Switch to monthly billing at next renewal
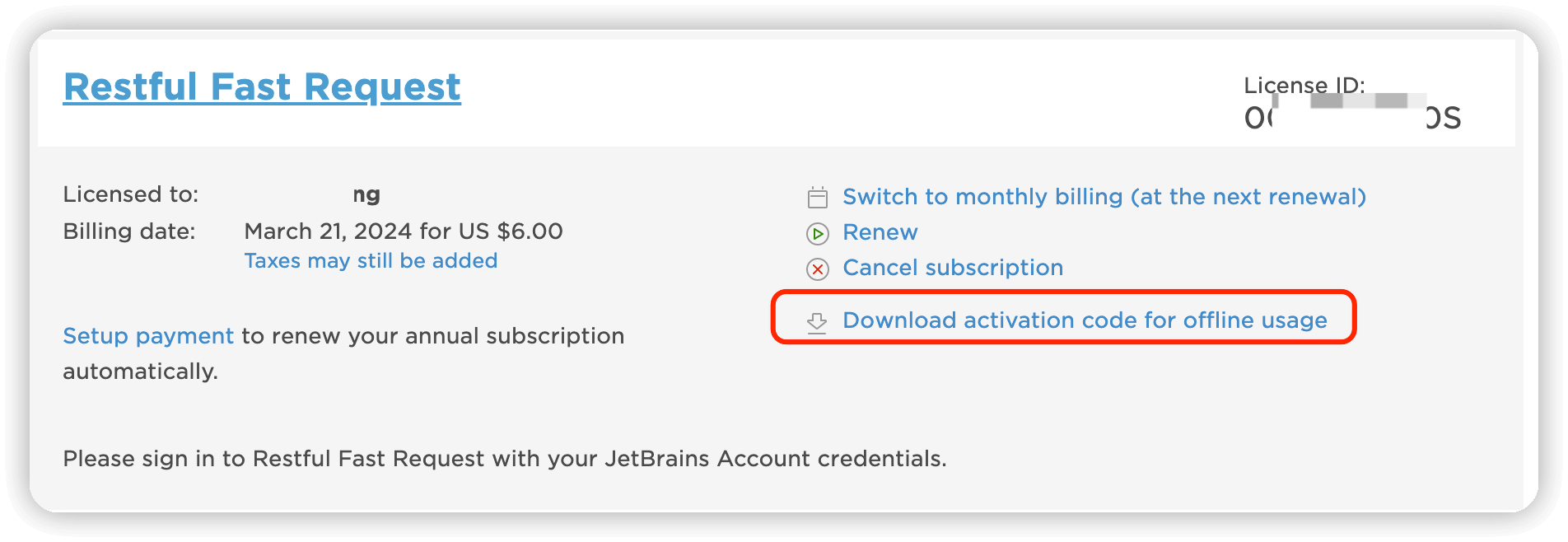 (1104, 197)
